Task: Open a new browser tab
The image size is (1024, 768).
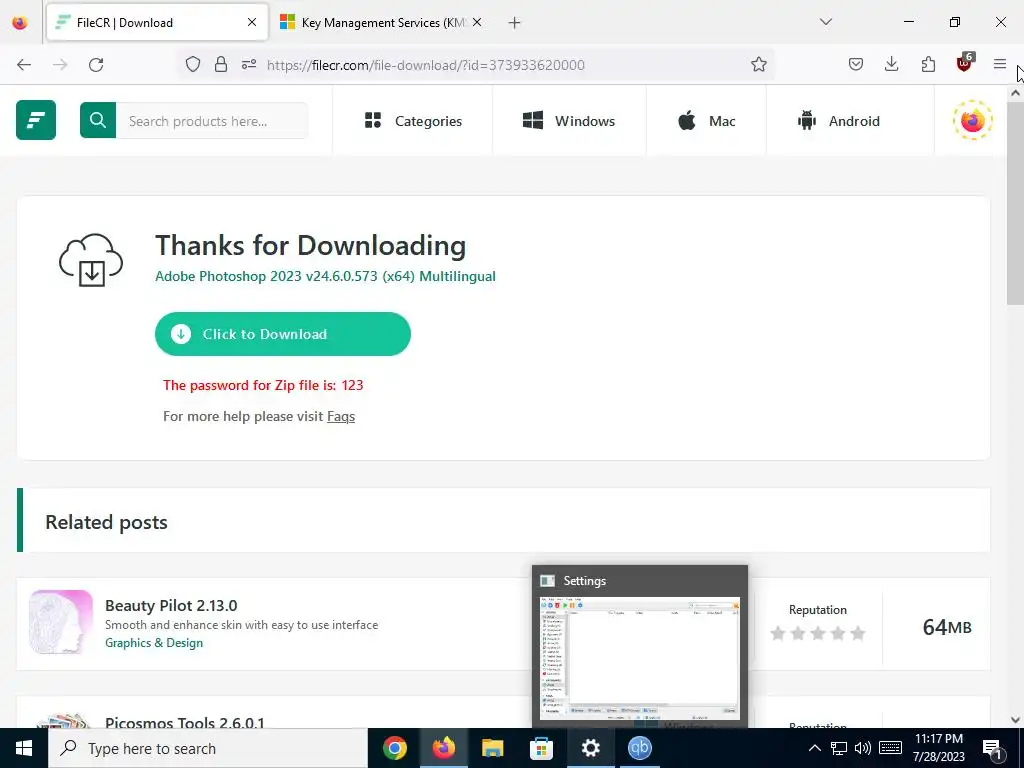Action: 515,23
